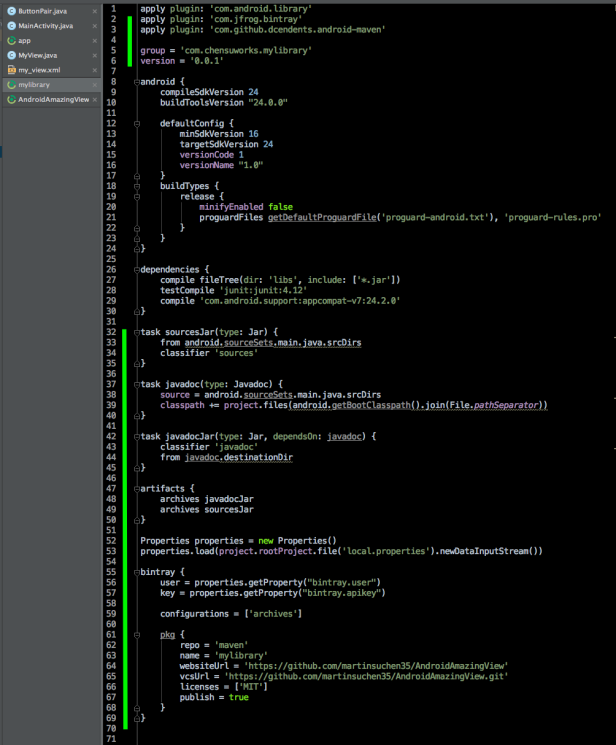
Task: Fold the artifacts block on line 47
Action: pyautogui.click(x=137, y=489)
